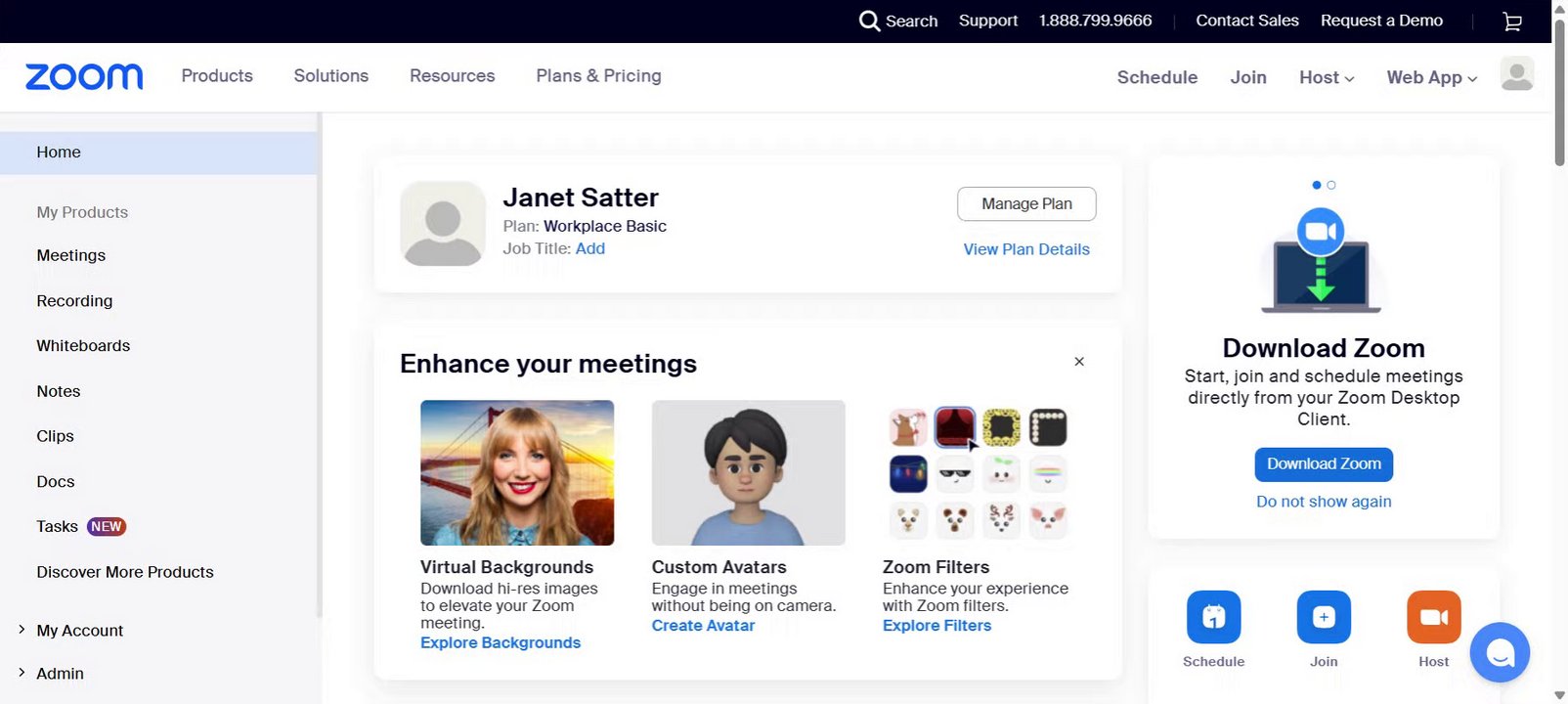
Task: Click the Zoom logo
Action: tap(84, 76)
